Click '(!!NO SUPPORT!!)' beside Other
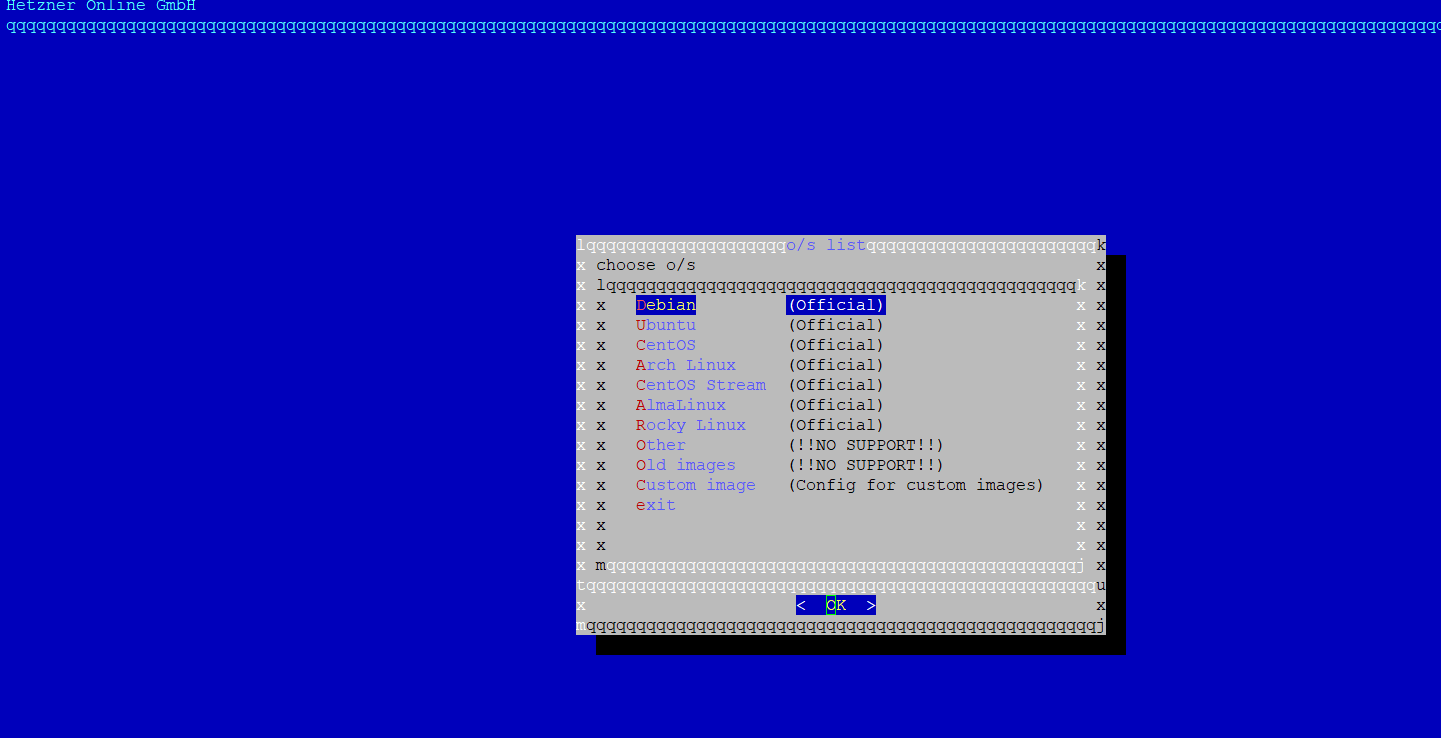 point(866,445)
